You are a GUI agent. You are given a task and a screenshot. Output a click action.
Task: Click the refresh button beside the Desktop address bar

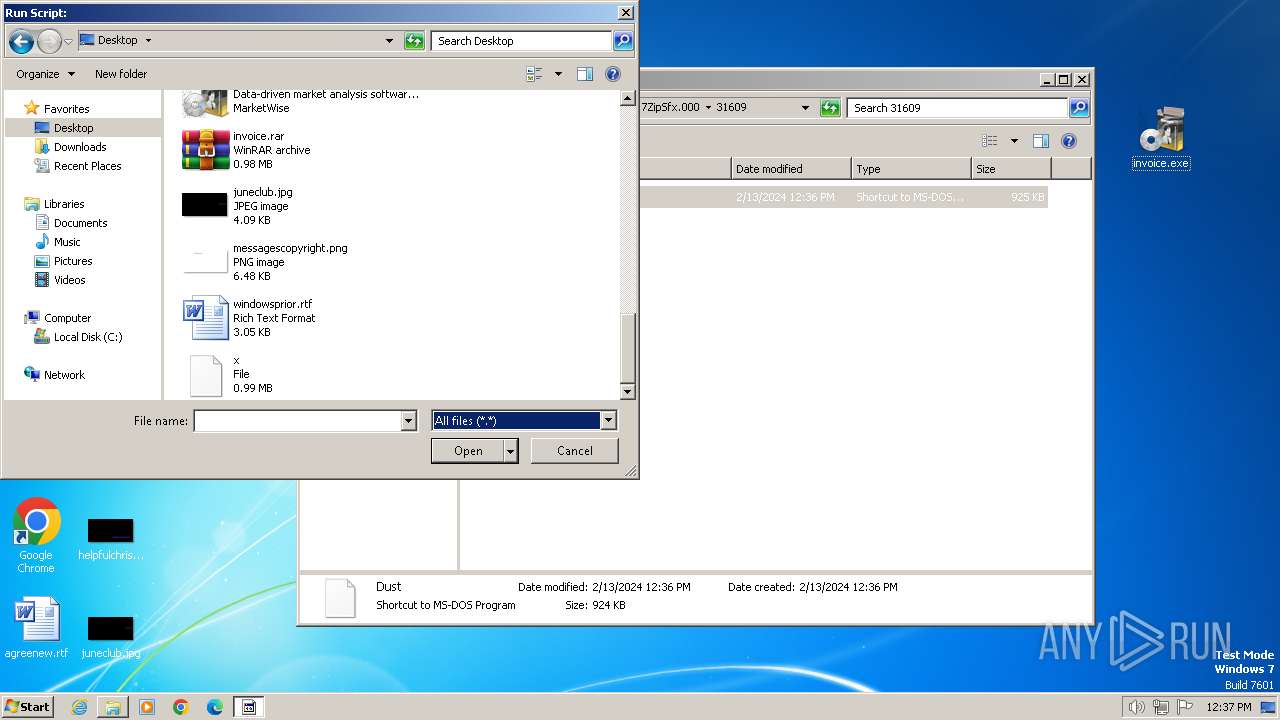coord(414,41)
